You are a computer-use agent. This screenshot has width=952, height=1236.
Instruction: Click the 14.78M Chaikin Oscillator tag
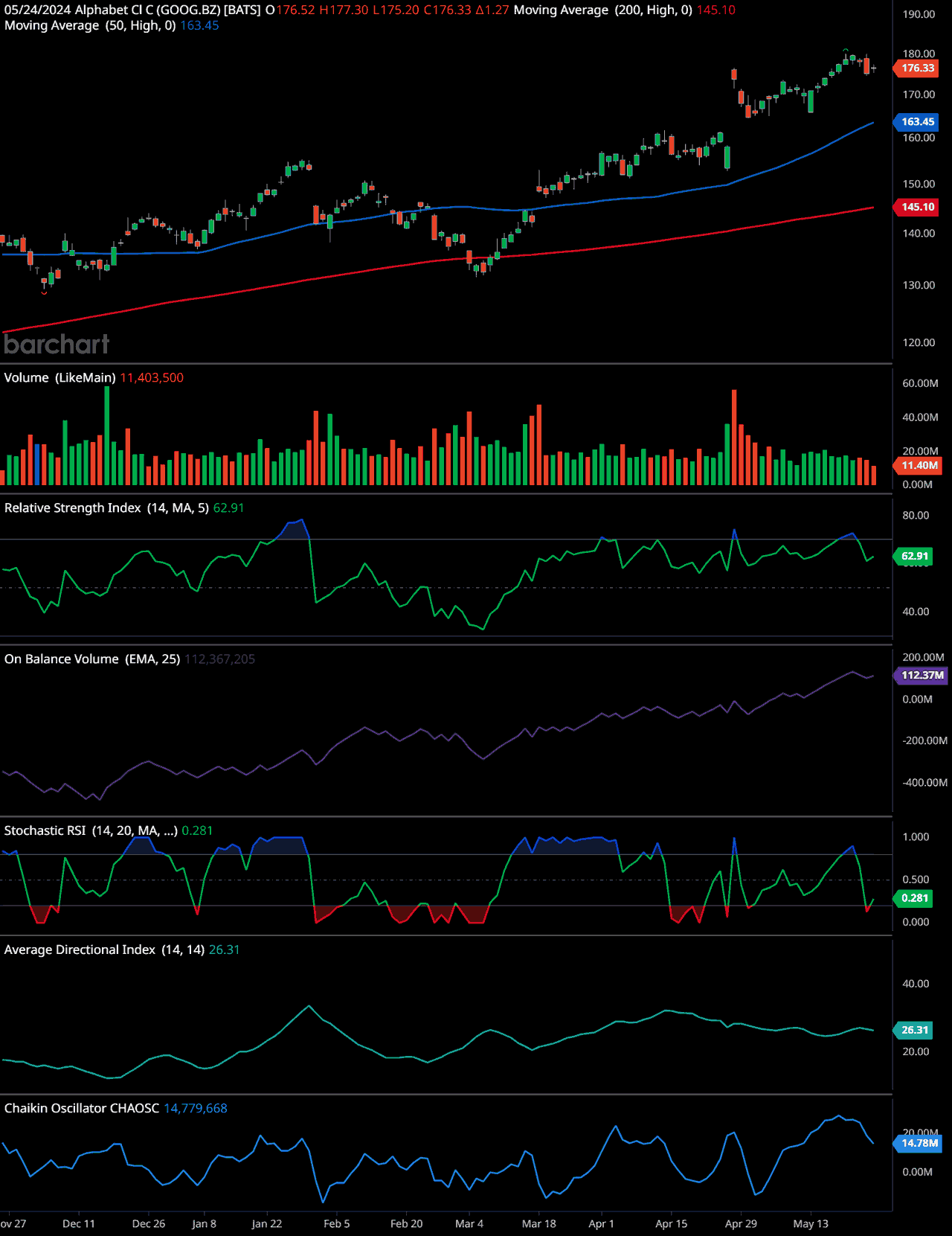point(919,1143)
